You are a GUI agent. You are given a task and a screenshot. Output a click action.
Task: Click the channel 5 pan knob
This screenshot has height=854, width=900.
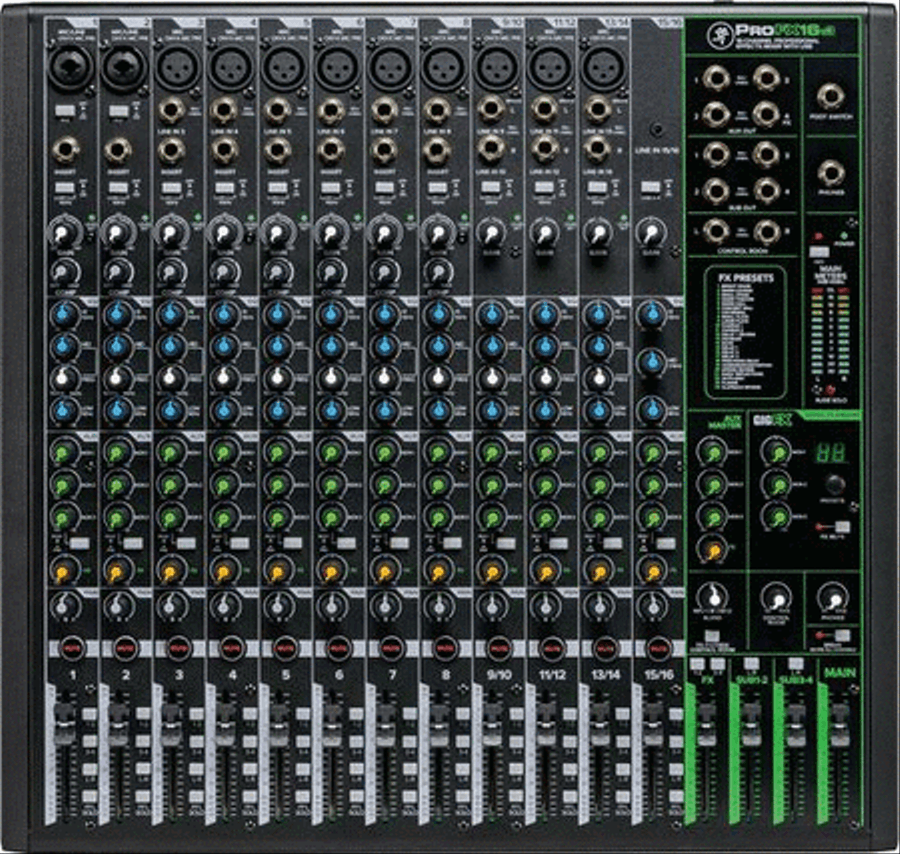[278, 605]
